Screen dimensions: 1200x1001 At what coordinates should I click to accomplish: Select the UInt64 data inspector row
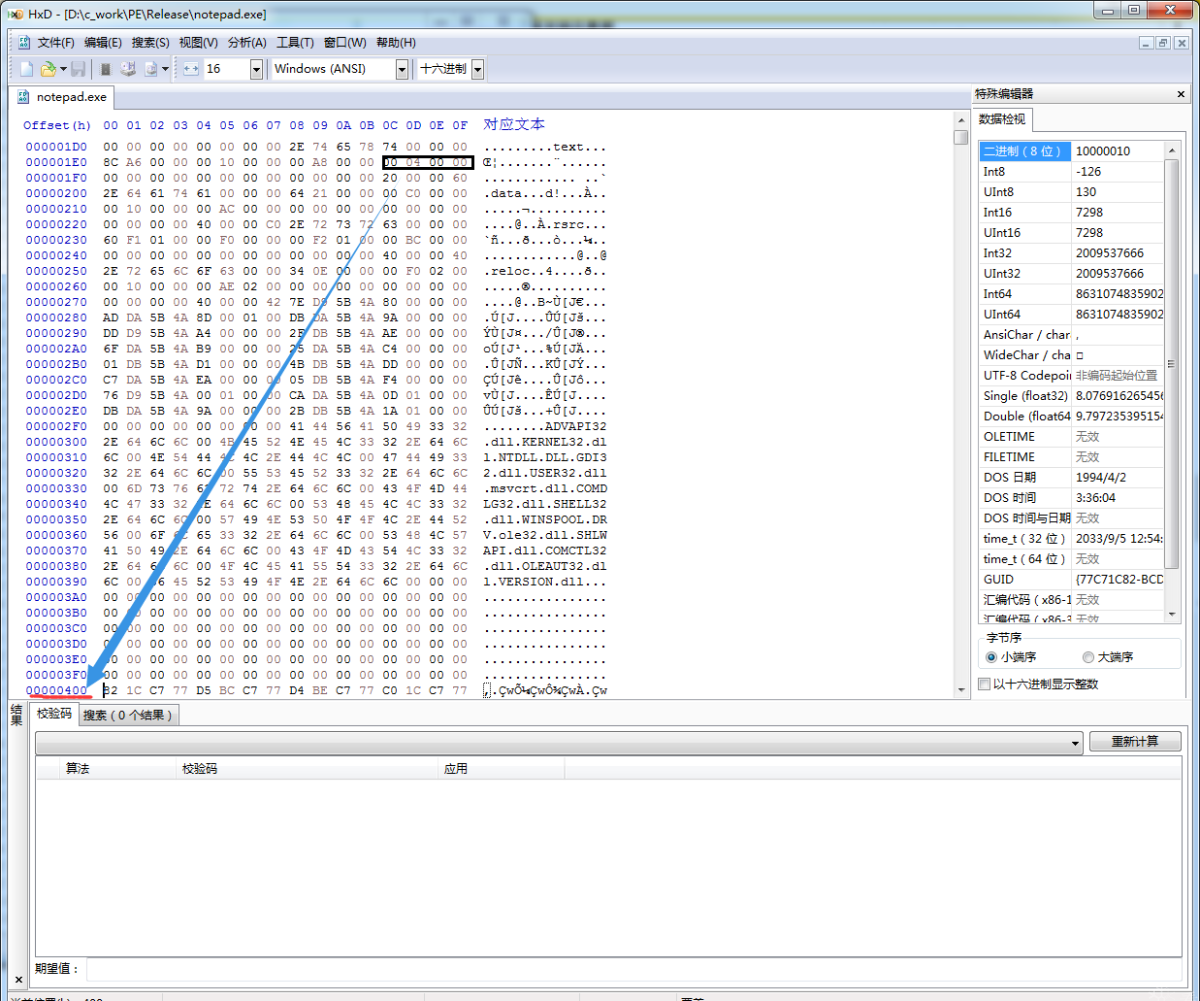click(x=1071, y=314)
